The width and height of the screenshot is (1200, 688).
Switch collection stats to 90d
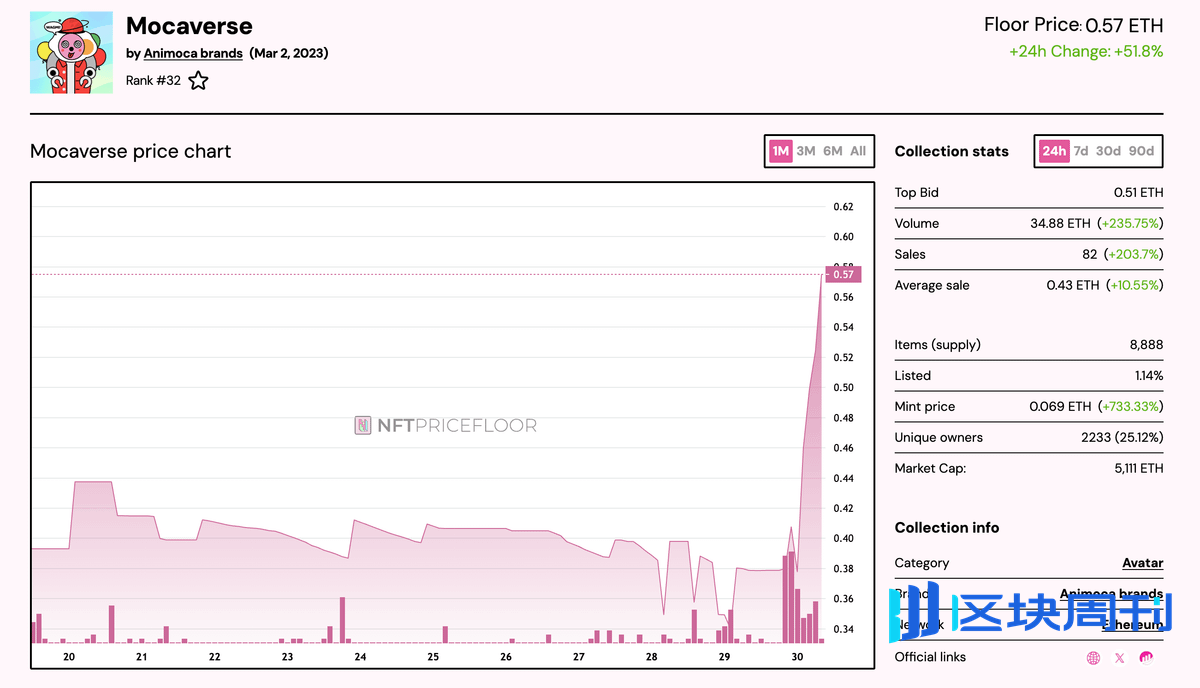1141,151
